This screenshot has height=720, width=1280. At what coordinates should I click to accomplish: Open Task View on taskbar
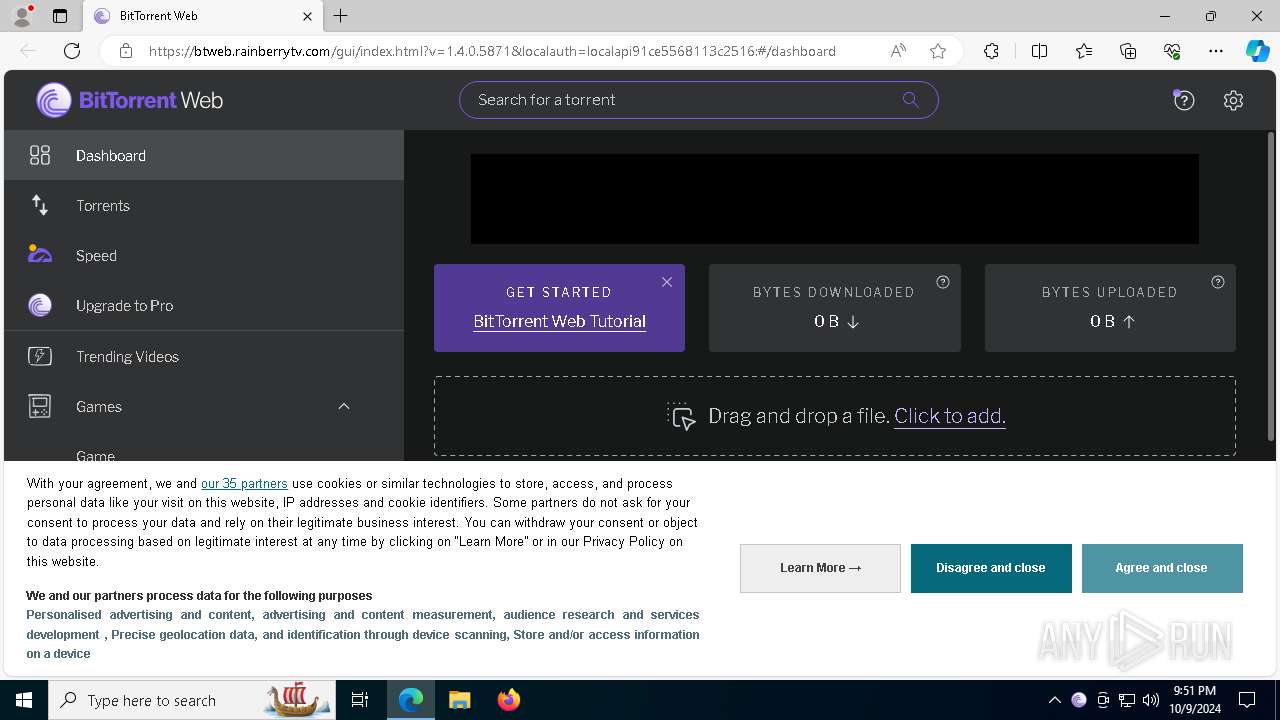(360, 700)
